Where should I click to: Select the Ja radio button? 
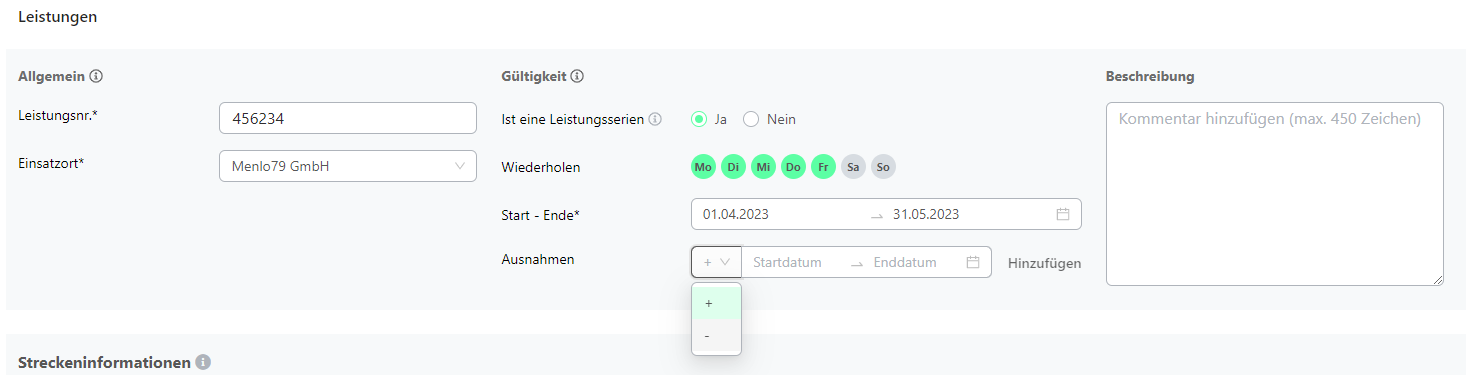(699, 119)
